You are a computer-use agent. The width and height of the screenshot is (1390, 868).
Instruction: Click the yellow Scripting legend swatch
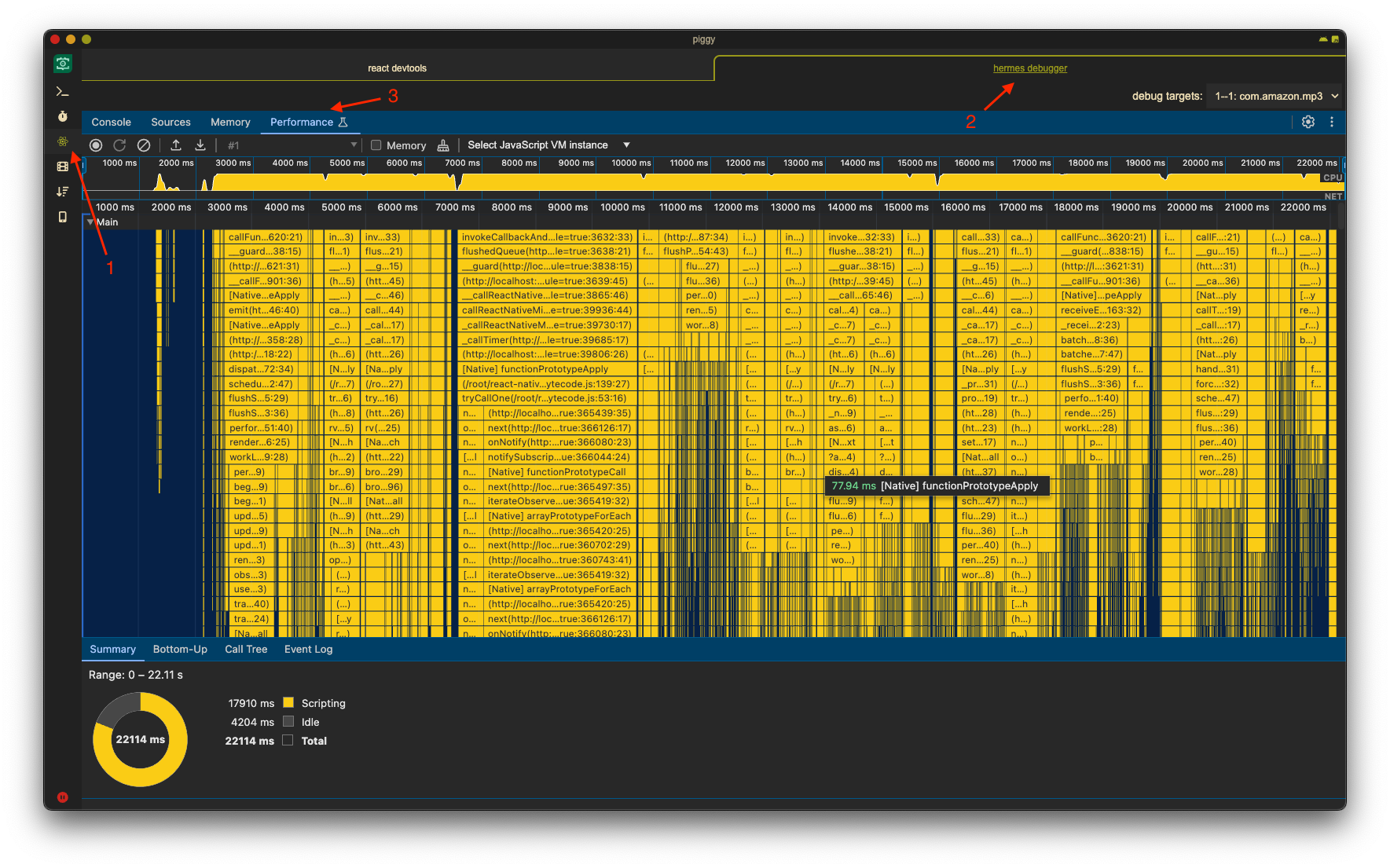(x=288, y=703)
